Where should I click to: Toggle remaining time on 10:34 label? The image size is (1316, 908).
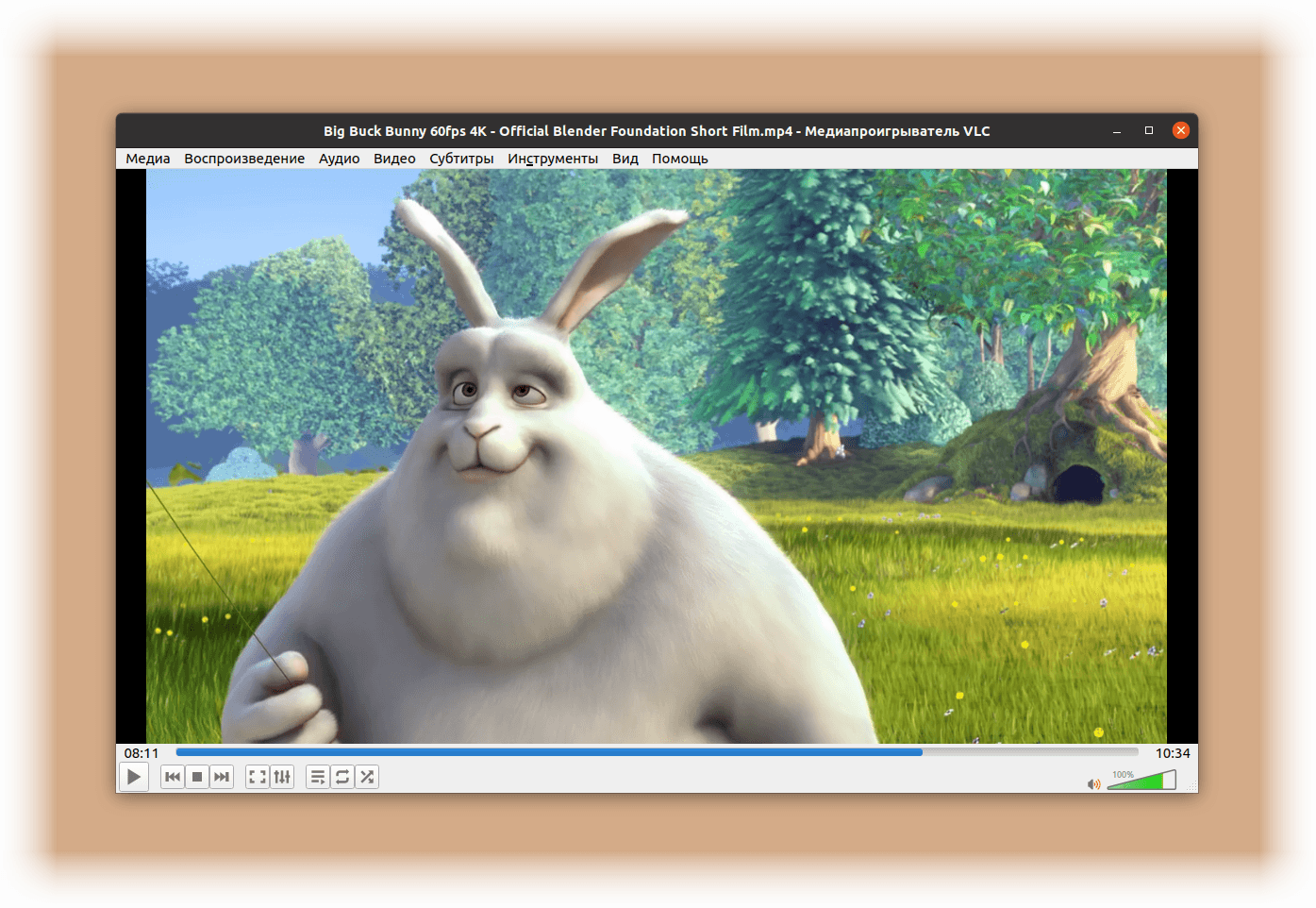click(x=1173, y=753)
